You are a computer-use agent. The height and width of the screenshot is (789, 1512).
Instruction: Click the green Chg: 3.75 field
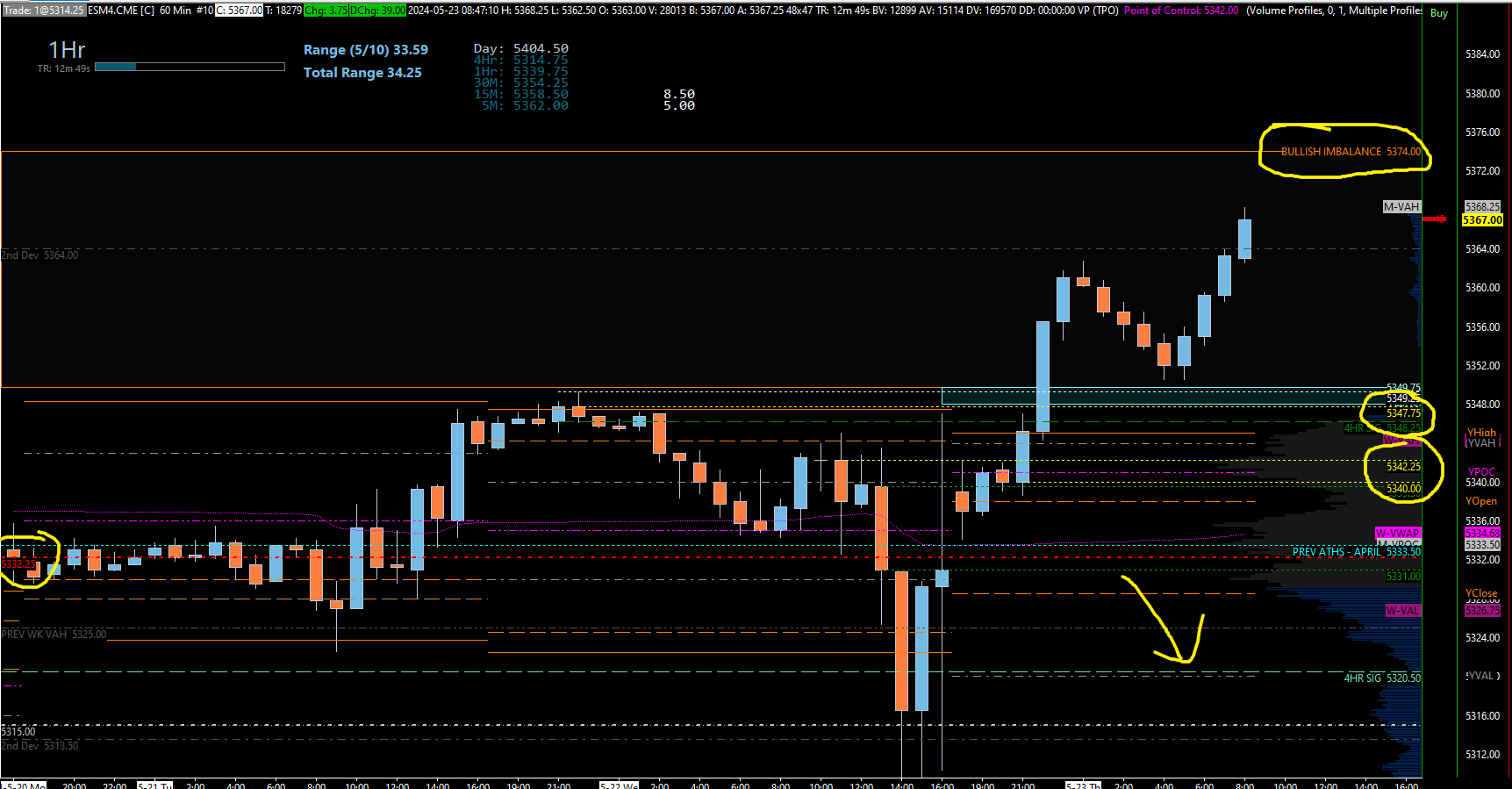(326, 11)
